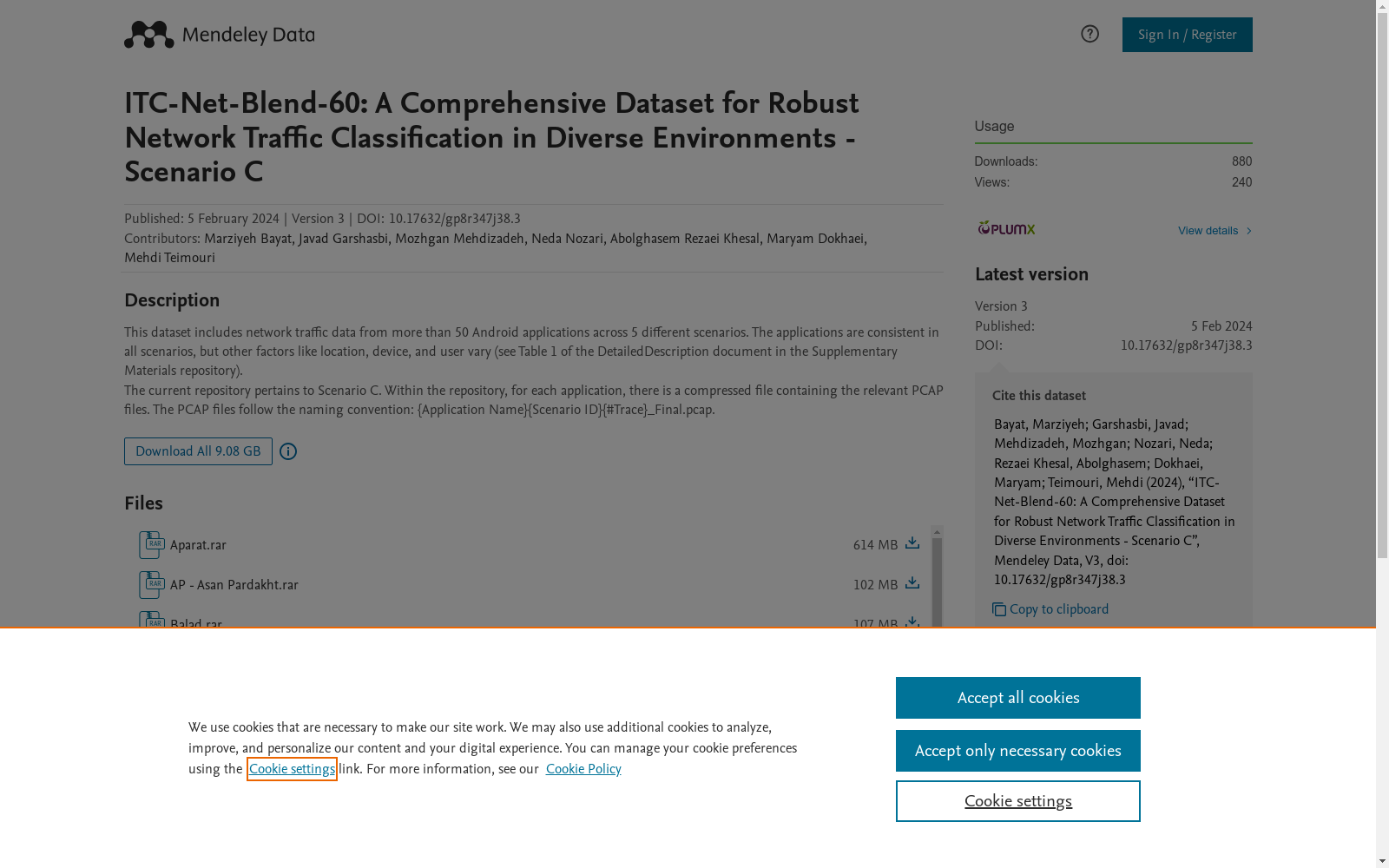Click the Sign In / Register button

pos(1187,35)
